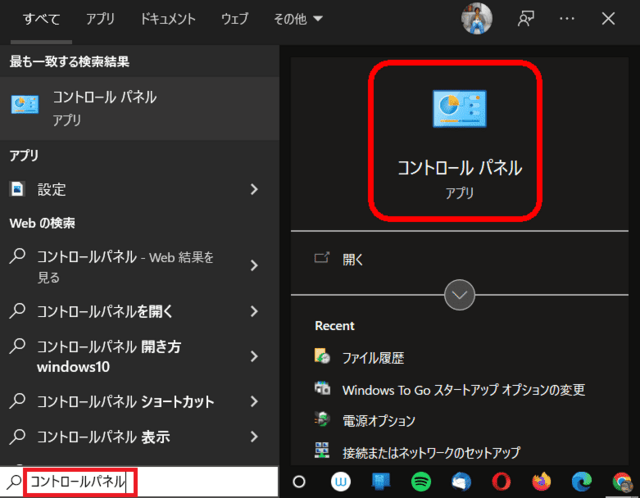Image resolution: width=640 pixels, height=498 pixels.
Task: Open the user account avatar
Action: click(477, 18)
